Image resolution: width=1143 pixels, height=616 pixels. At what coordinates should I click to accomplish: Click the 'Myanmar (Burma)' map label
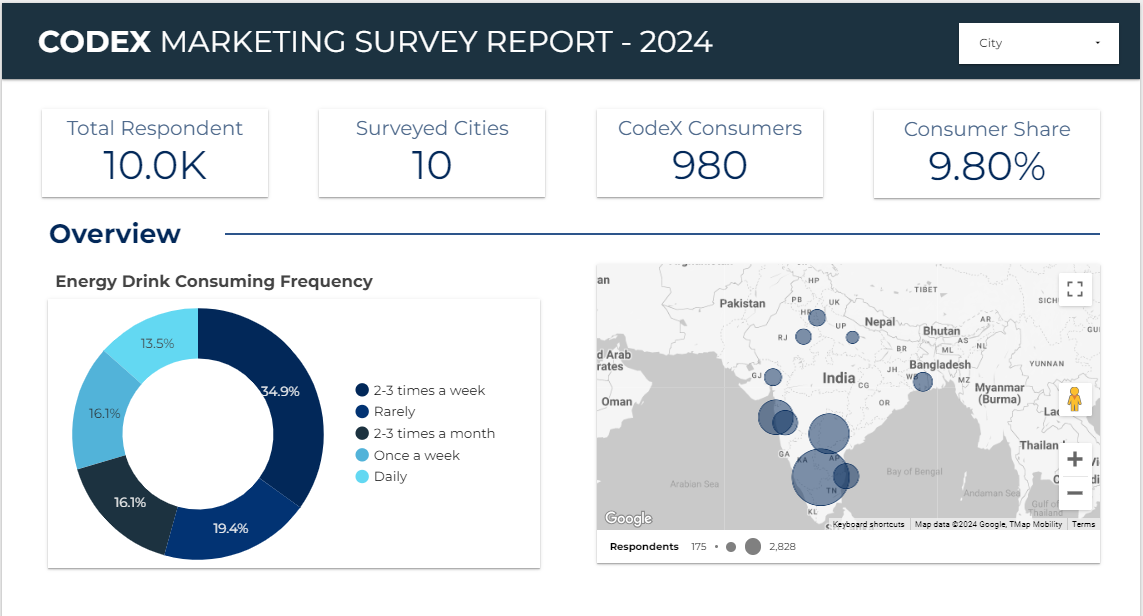click(x=999, y=393)
